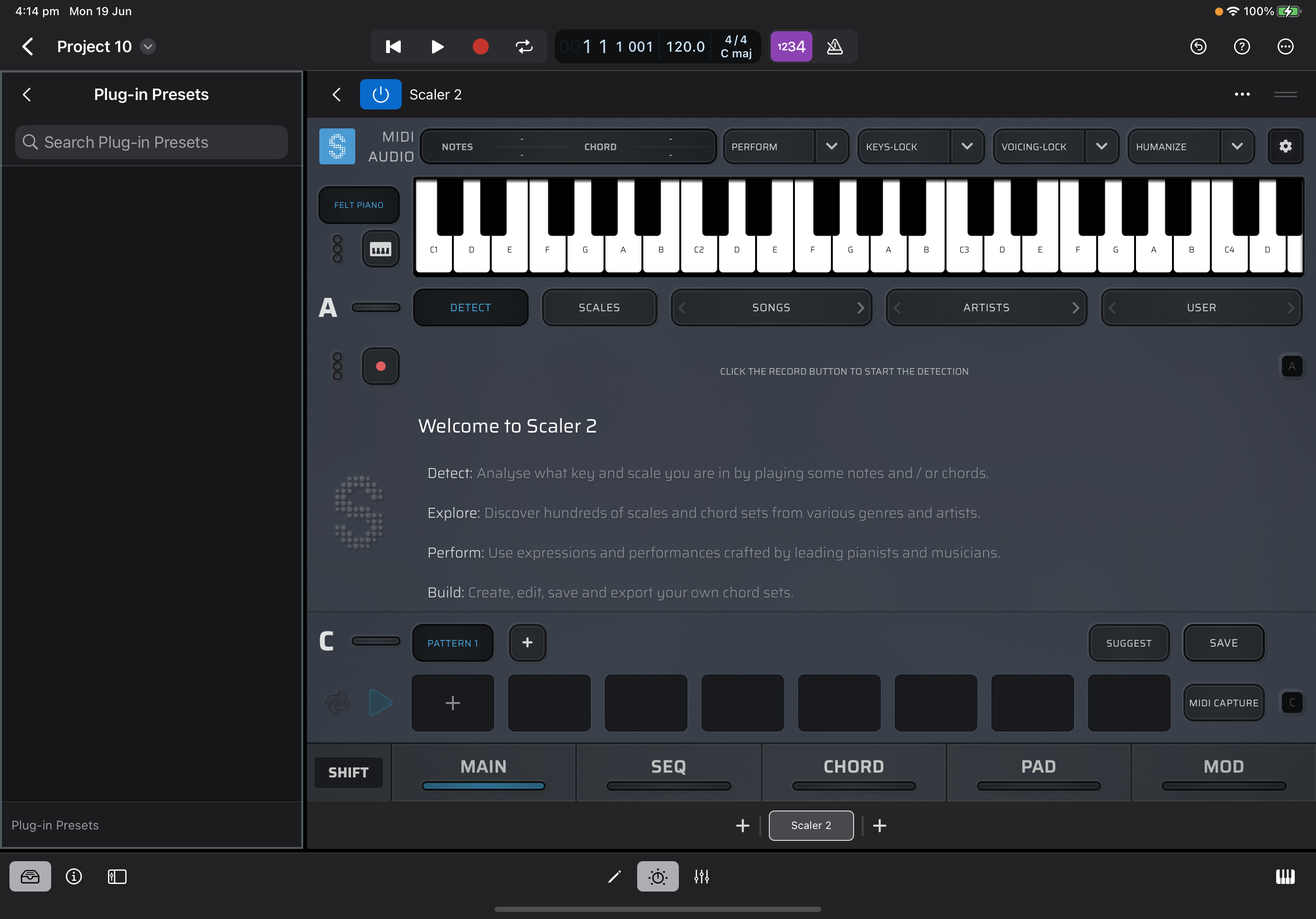Toggle pattern loop icon in section C
The image size is (1316, 919).
(x=337, y=703)
